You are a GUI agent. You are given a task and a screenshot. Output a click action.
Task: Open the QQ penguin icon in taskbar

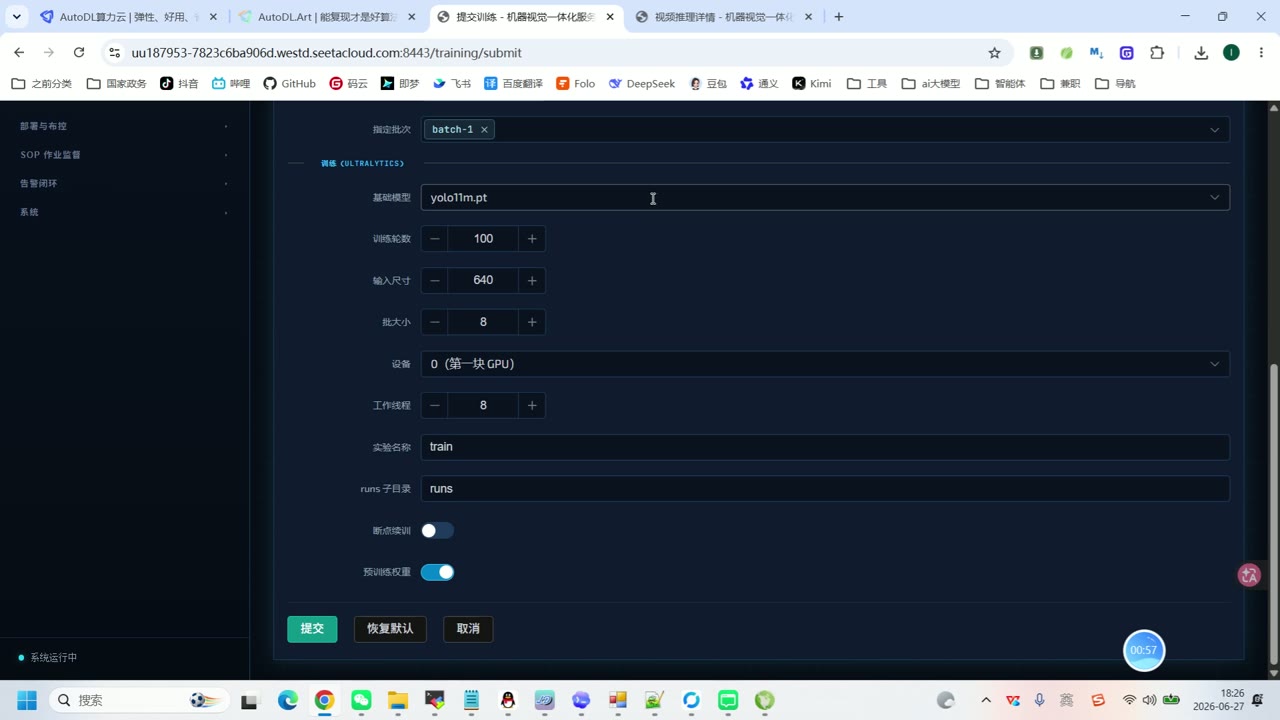pyautogui.click(x=508, y=700)
